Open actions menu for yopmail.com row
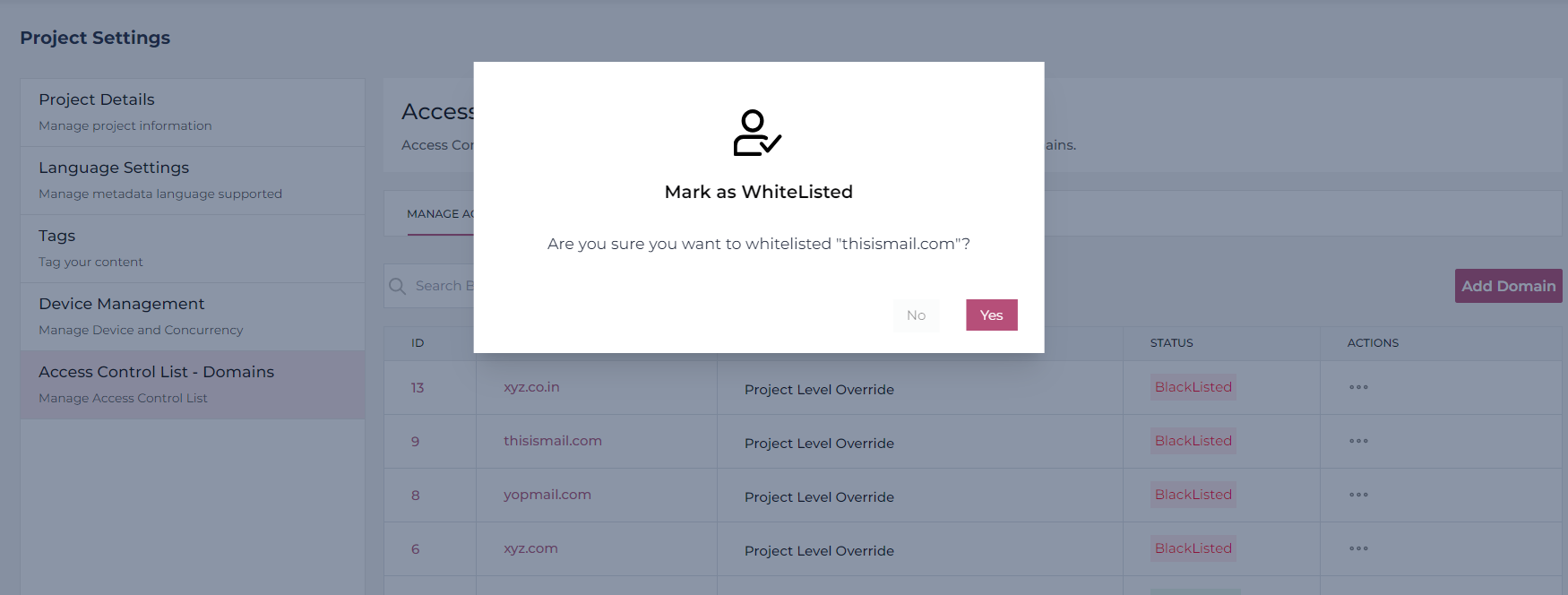The width and height of the screenshot is (1568, 595). 1358,495
